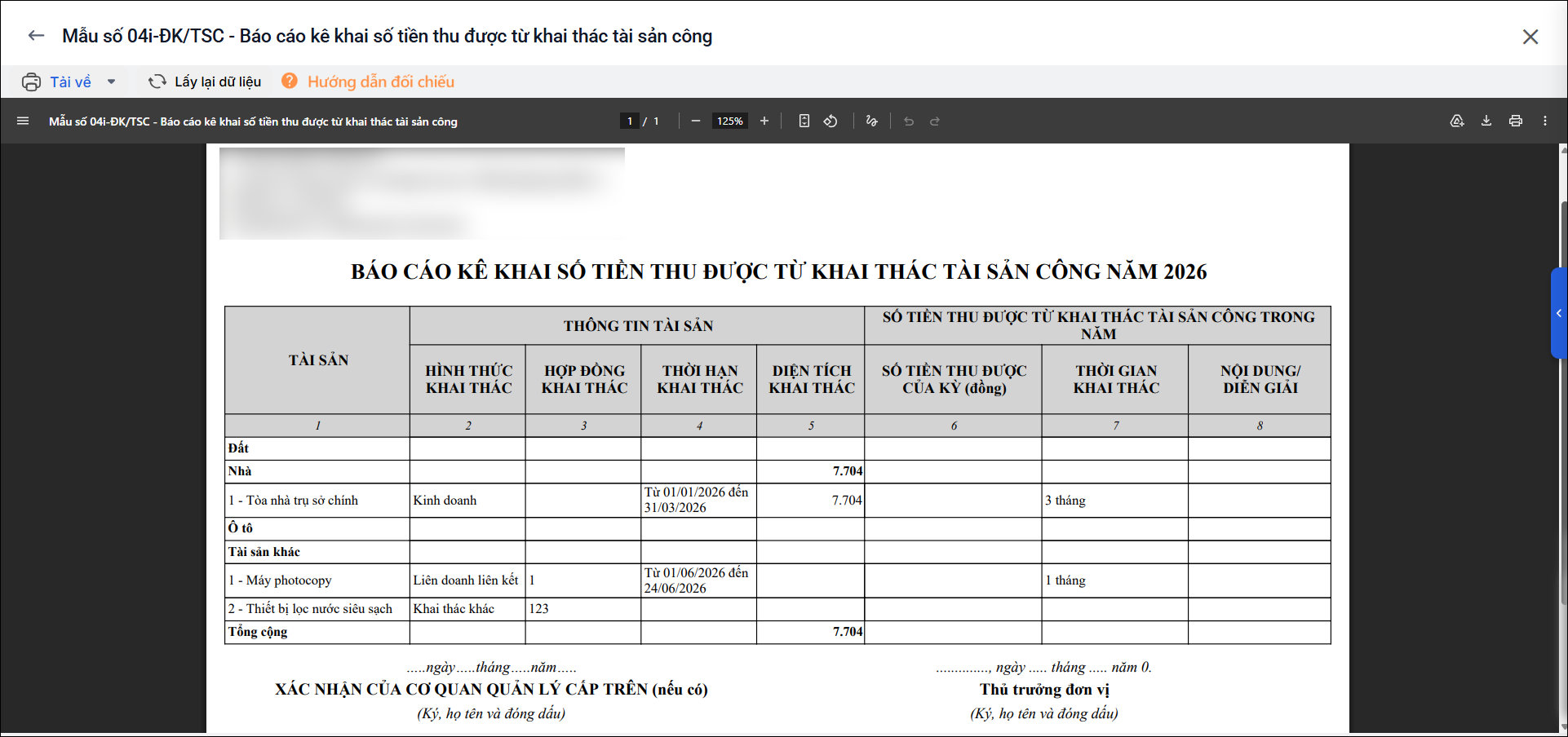This screenshot has height=737, width=1568.
Task: Click the THÔNG TIN TÀI SẢN header
Action: 638,326
